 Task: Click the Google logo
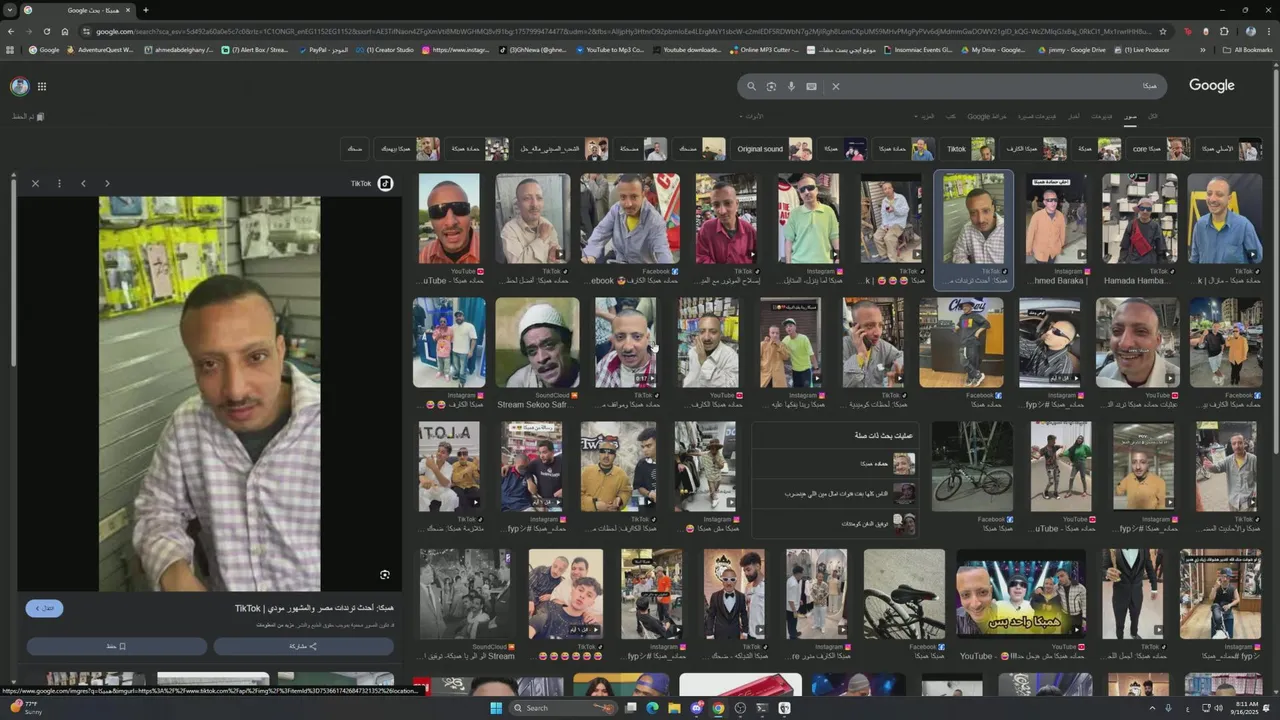1211,86
